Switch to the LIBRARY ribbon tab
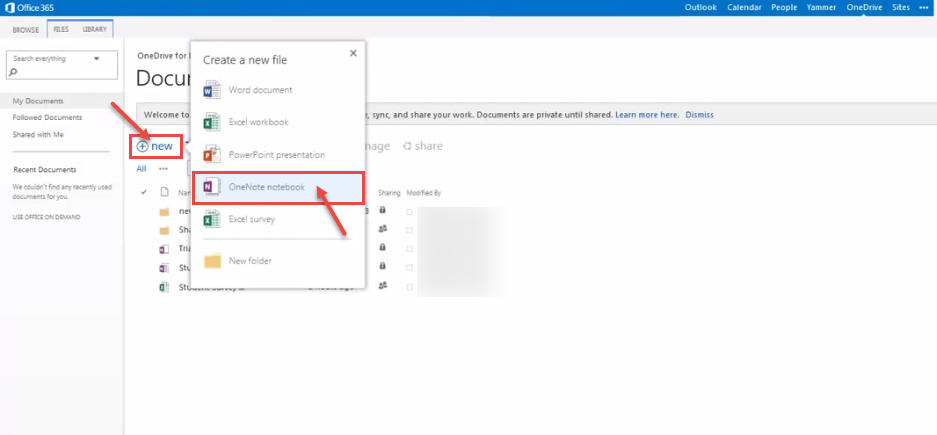Viewport: 937px width, 435px height. coord(94,29)
